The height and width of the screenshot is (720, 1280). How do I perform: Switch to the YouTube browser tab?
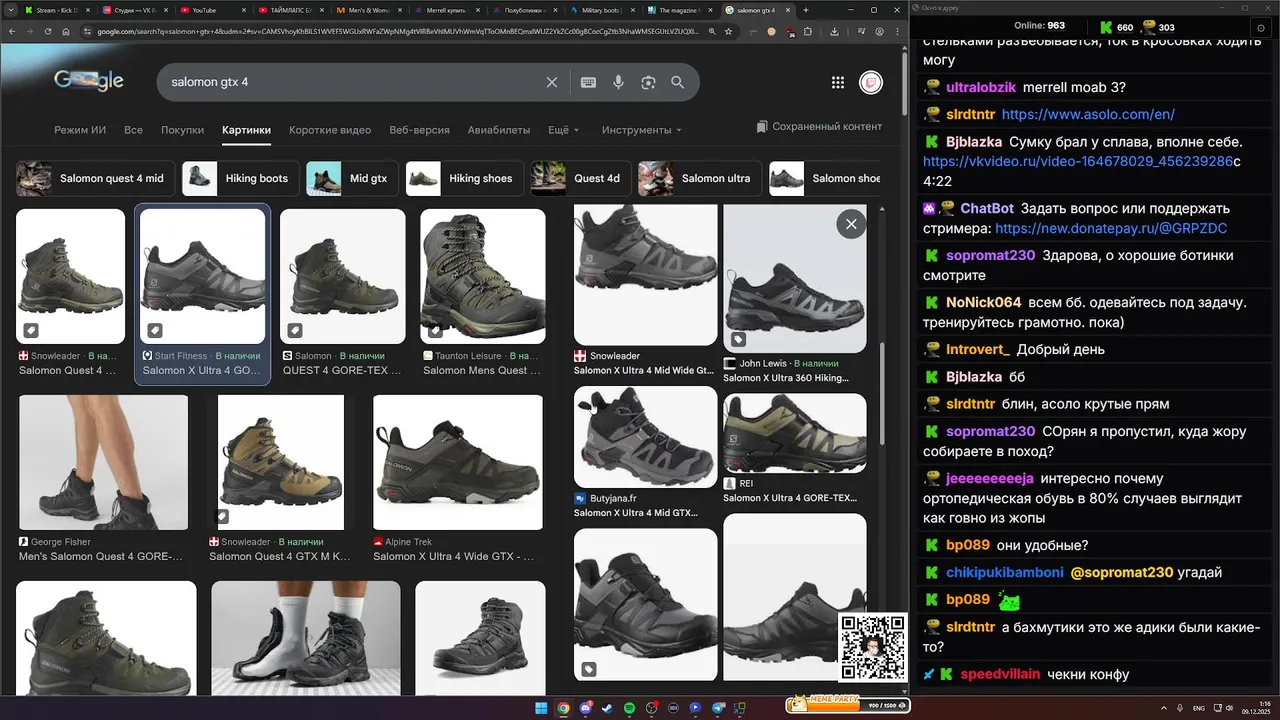pos(211,10)
